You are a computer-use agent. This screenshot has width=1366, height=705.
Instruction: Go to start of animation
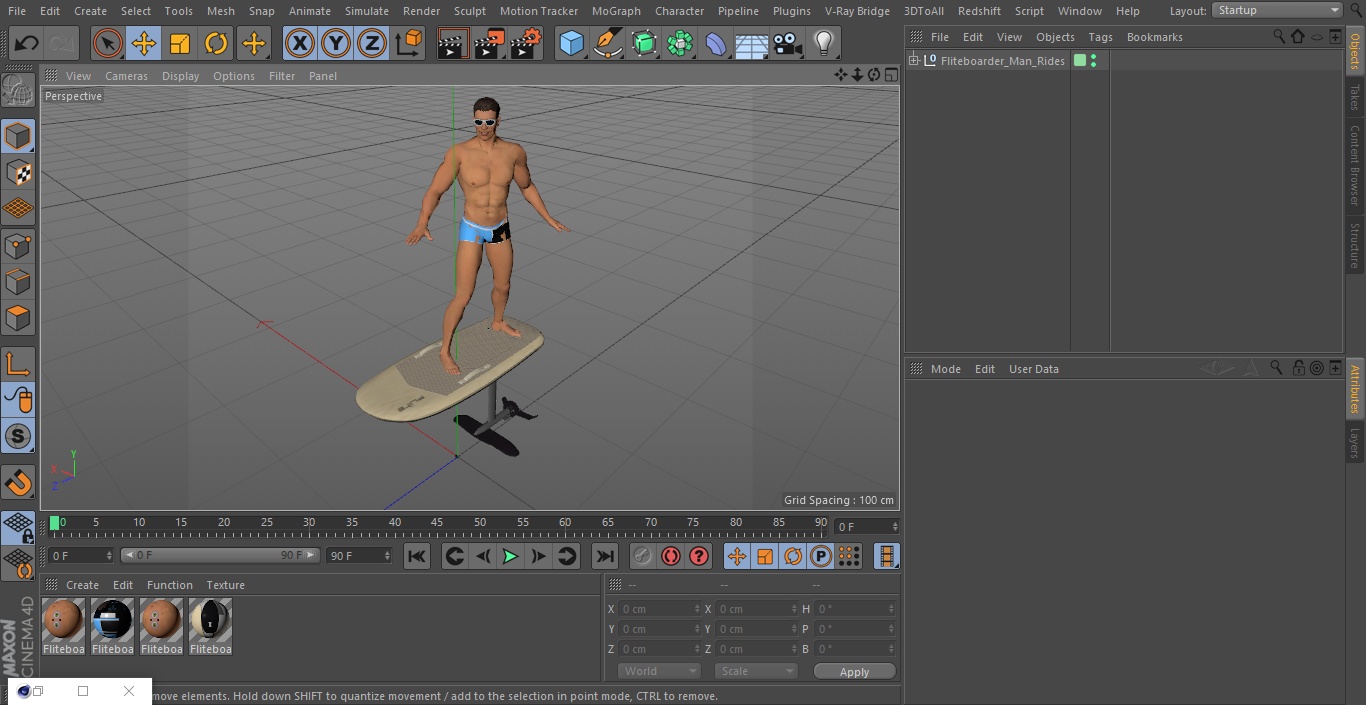[x=417, y=556]
